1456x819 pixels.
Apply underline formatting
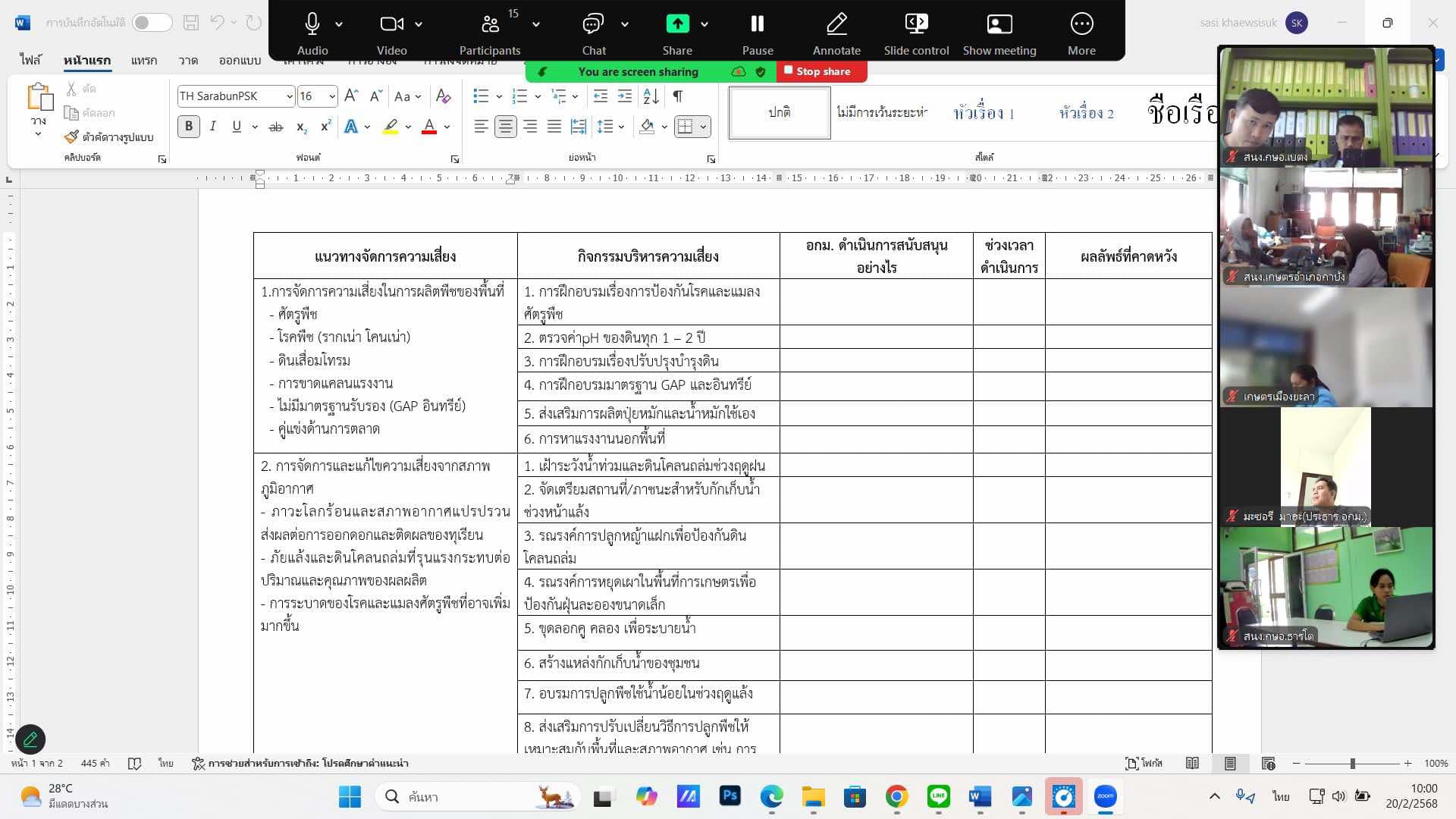(x=237, y=127)
